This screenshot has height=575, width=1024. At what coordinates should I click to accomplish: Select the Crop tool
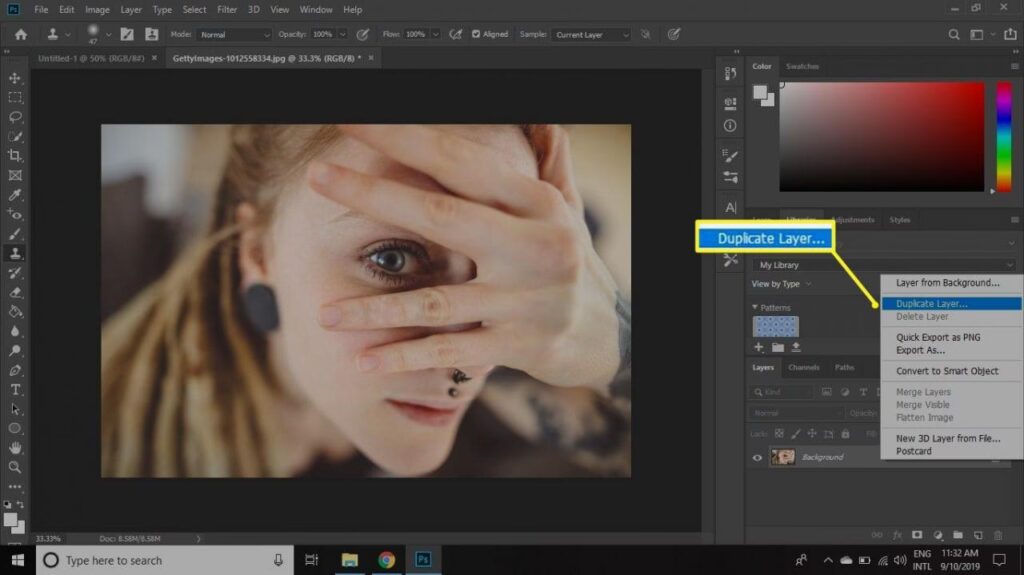(15, 156)
